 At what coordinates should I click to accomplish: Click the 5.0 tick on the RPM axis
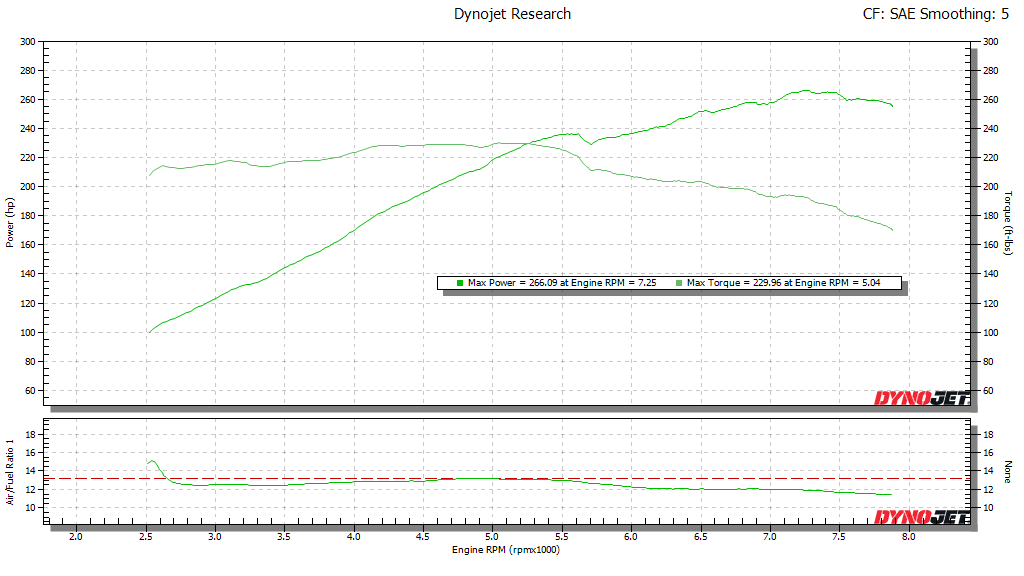[x=492, y=536]
